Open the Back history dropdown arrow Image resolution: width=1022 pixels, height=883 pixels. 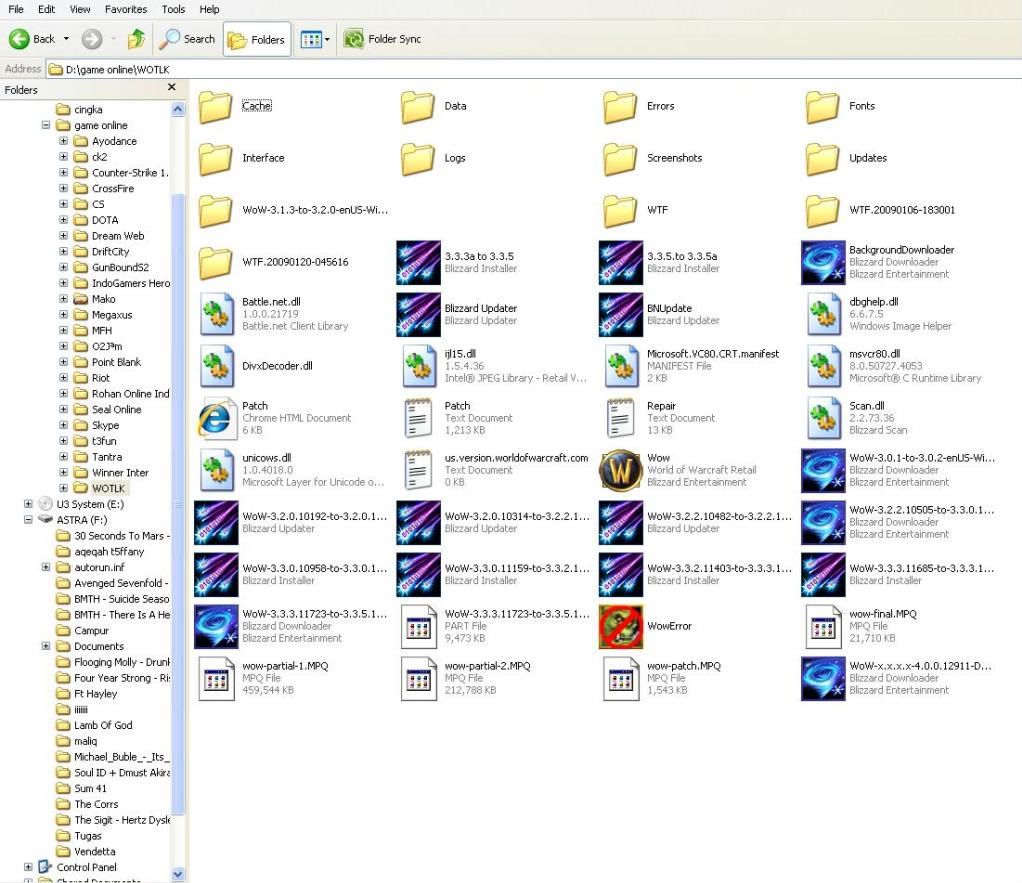[66, 39]
